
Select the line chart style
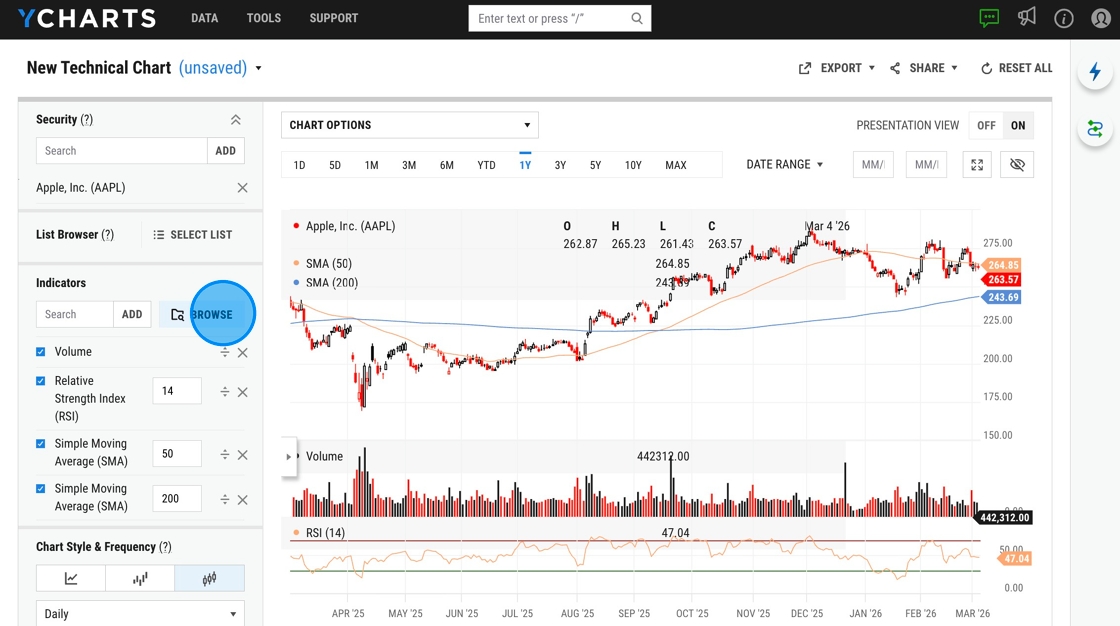[71, 579]
